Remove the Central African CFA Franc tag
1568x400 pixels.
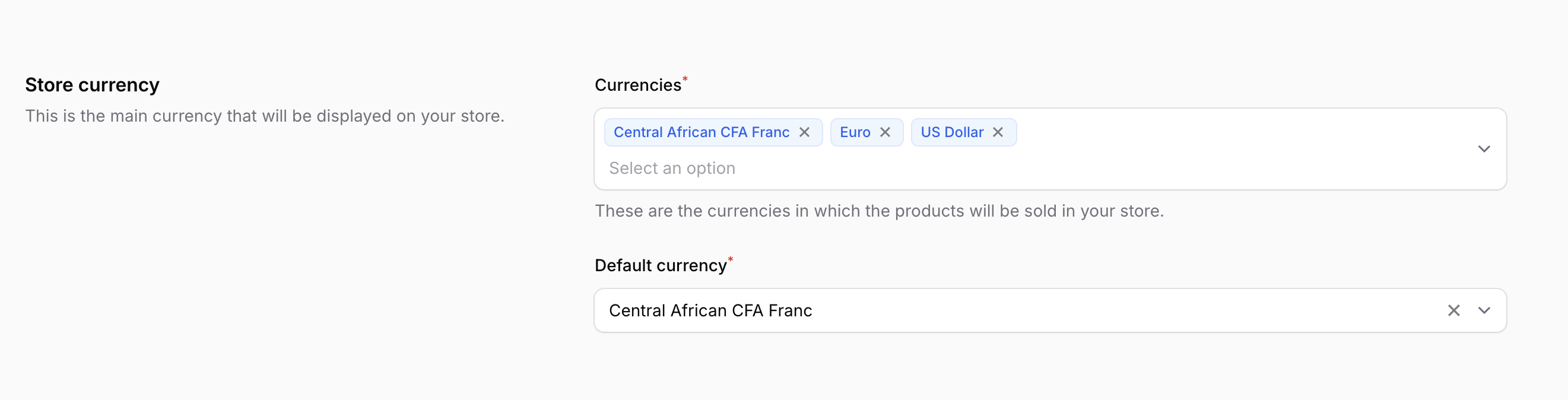point(804,132)
